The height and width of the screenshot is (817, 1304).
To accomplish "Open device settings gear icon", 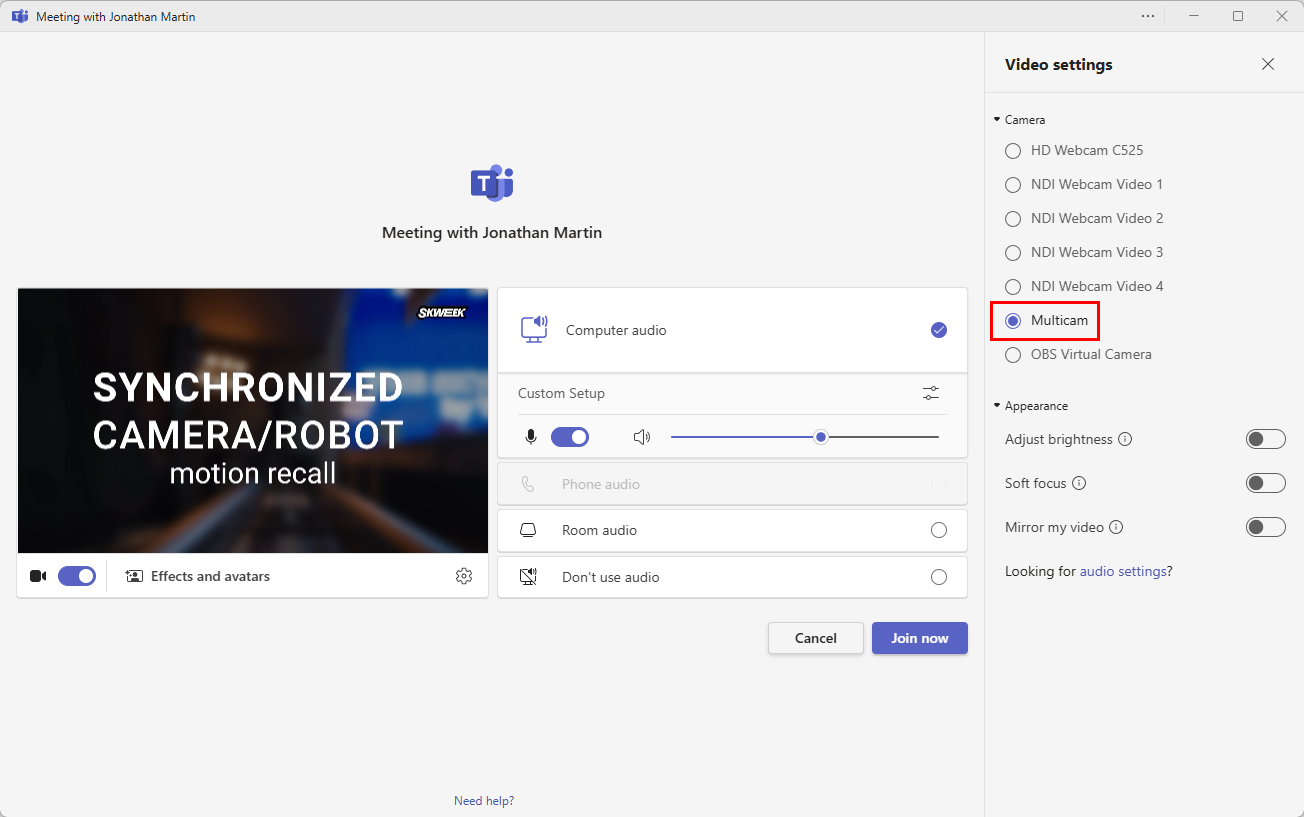I will tap(463, 576).
